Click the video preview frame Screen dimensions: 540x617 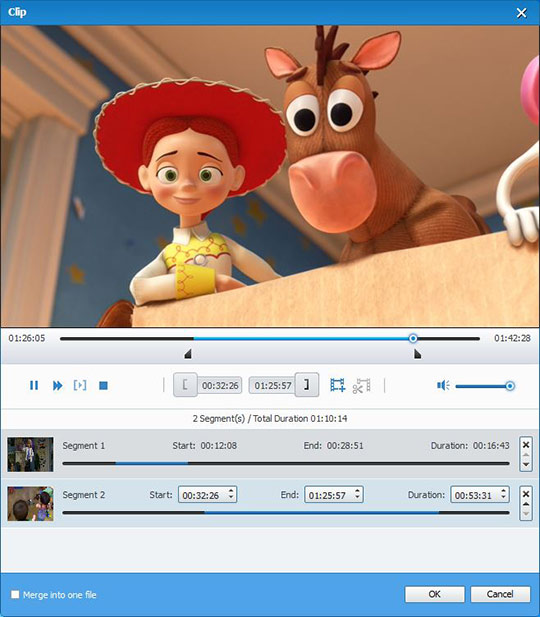(x=270, y=176)
